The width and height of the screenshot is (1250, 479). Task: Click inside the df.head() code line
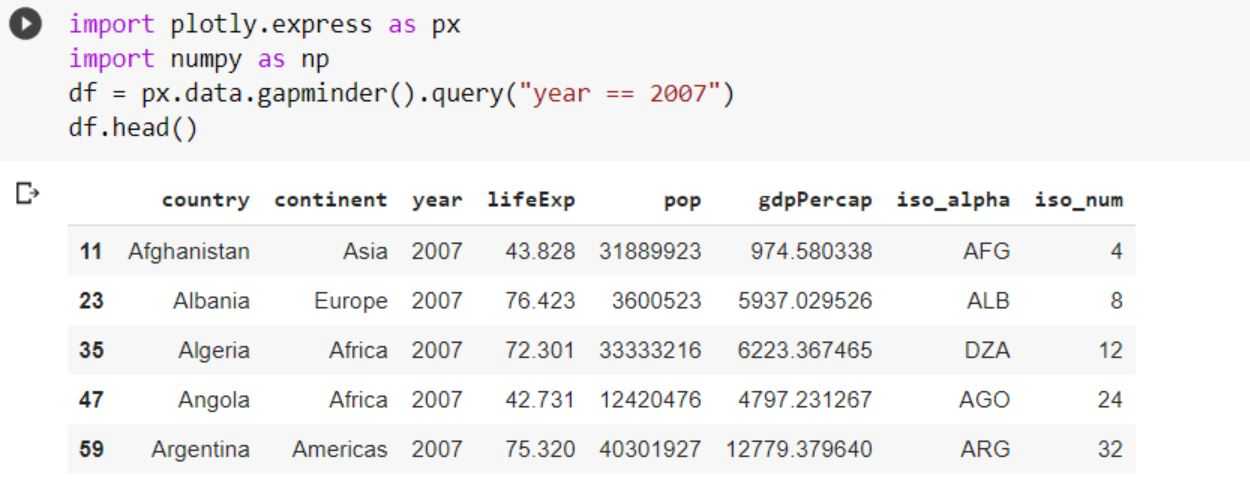click(132, 130)
